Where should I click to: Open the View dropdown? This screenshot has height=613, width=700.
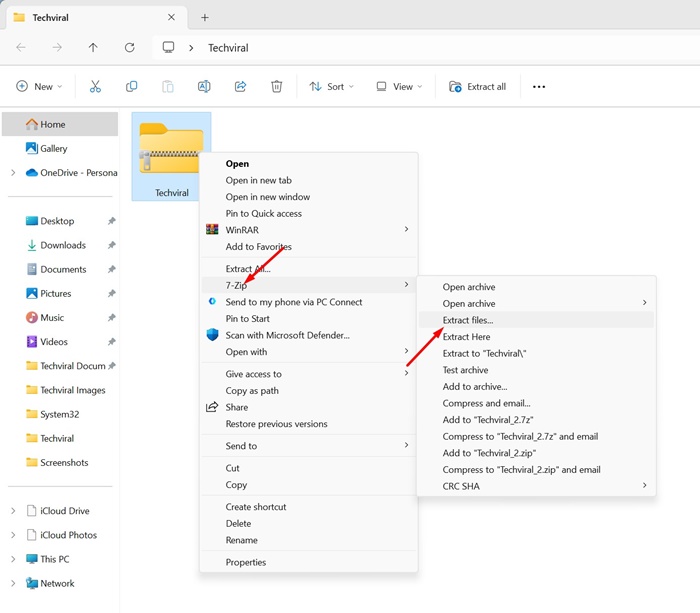[x=399, y=87]
